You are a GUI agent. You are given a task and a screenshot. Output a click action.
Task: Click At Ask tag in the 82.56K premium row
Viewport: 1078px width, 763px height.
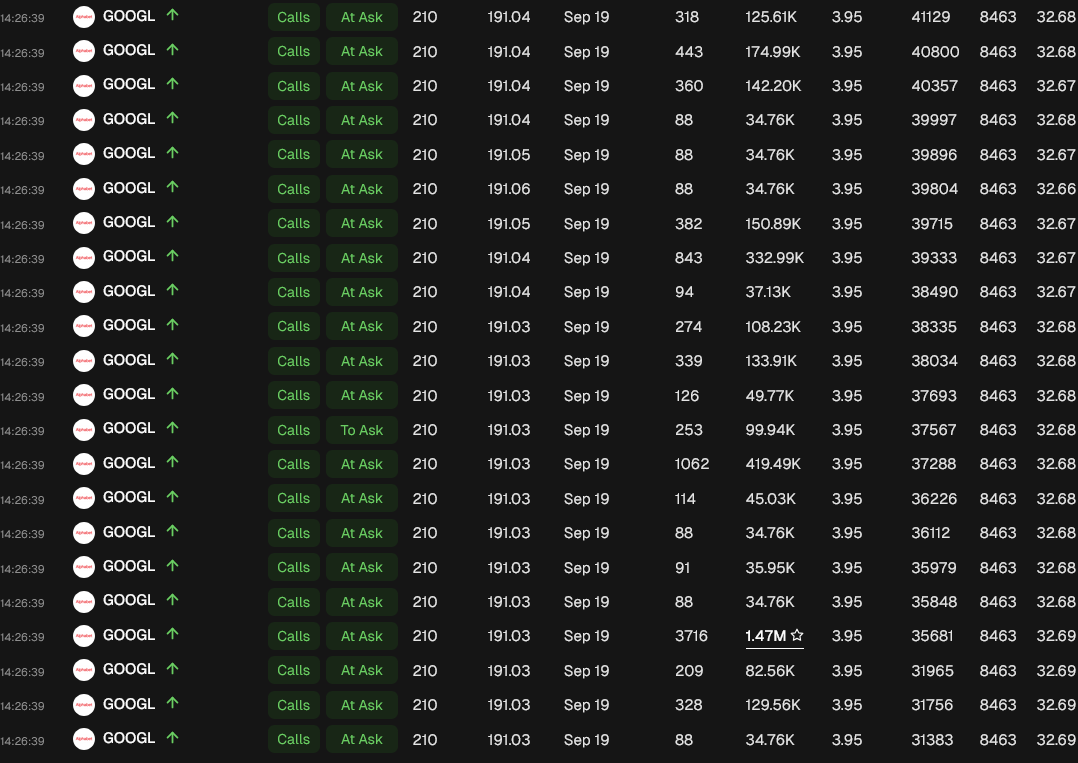pos(362,670)
